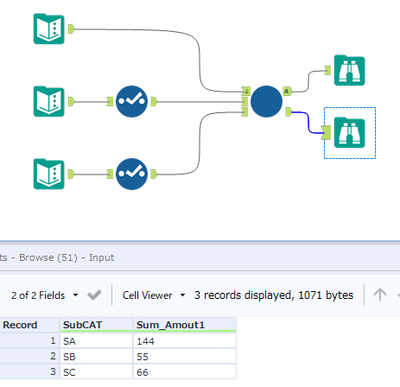This screenshot has height=387, width=400.
Task: Click the bottom Select tool input anchor
Action: click(x=110, y=174)
